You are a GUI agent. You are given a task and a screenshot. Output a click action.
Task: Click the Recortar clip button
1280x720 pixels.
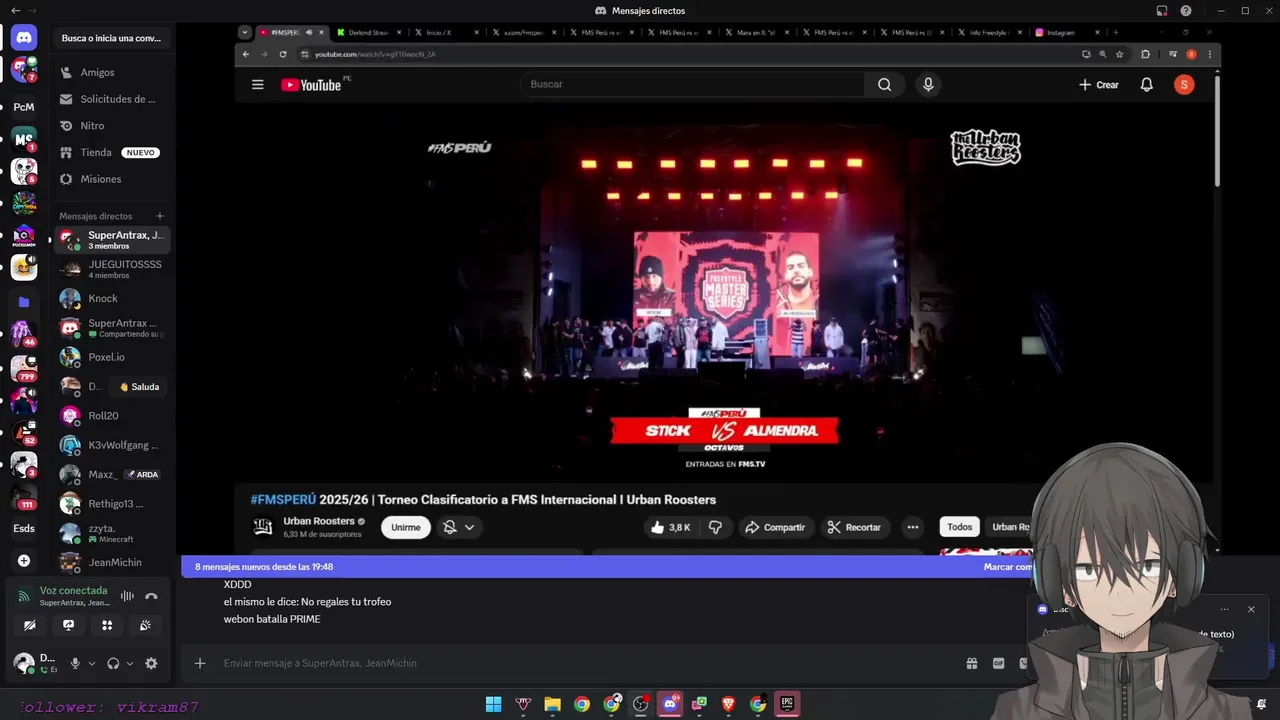point(854,527)
